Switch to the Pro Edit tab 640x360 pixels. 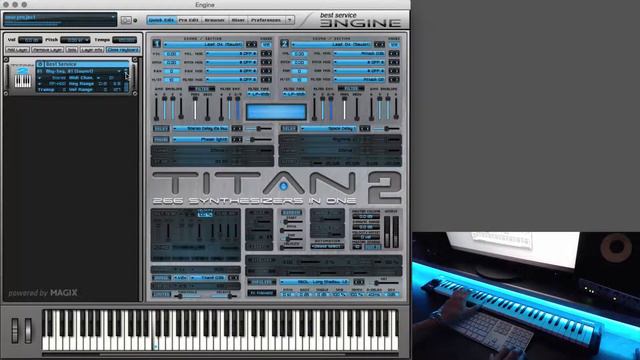coord(189,20)
